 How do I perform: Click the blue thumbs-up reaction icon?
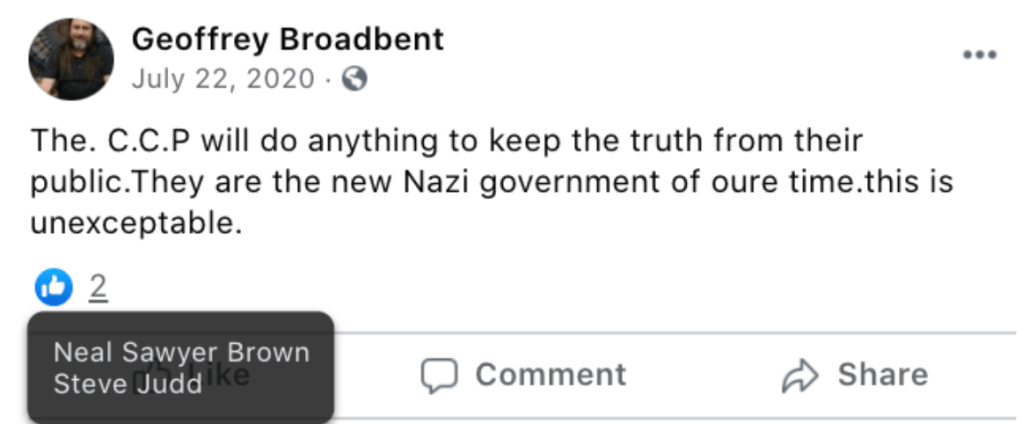click(53, 288)
